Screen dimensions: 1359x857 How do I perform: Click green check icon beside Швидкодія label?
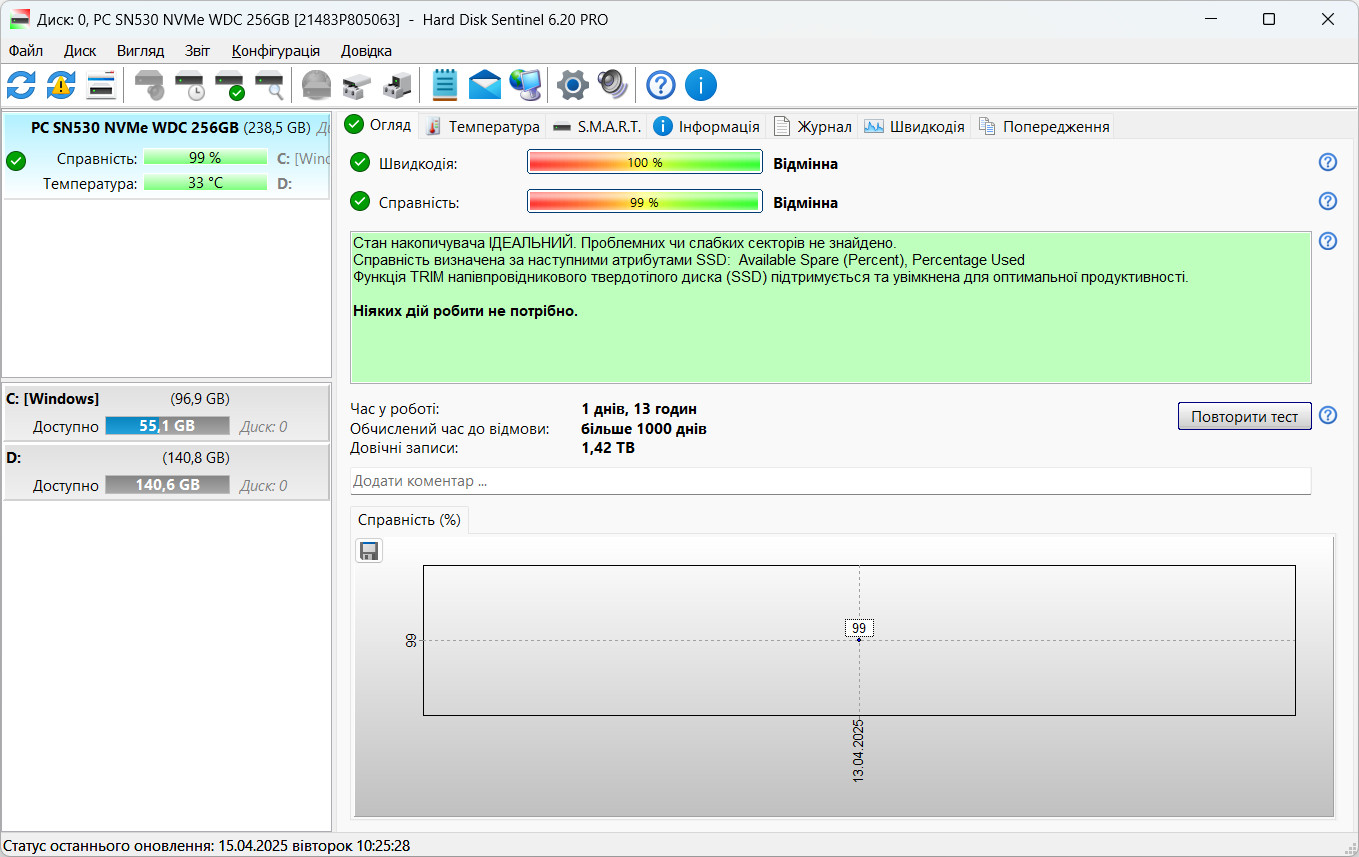(360, 163)
